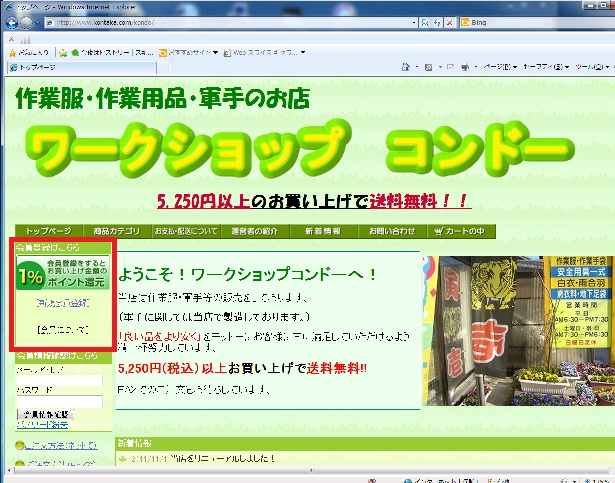Click the Bing search magnifier icon
The image size is (615, 483).
tap(606, 21)
